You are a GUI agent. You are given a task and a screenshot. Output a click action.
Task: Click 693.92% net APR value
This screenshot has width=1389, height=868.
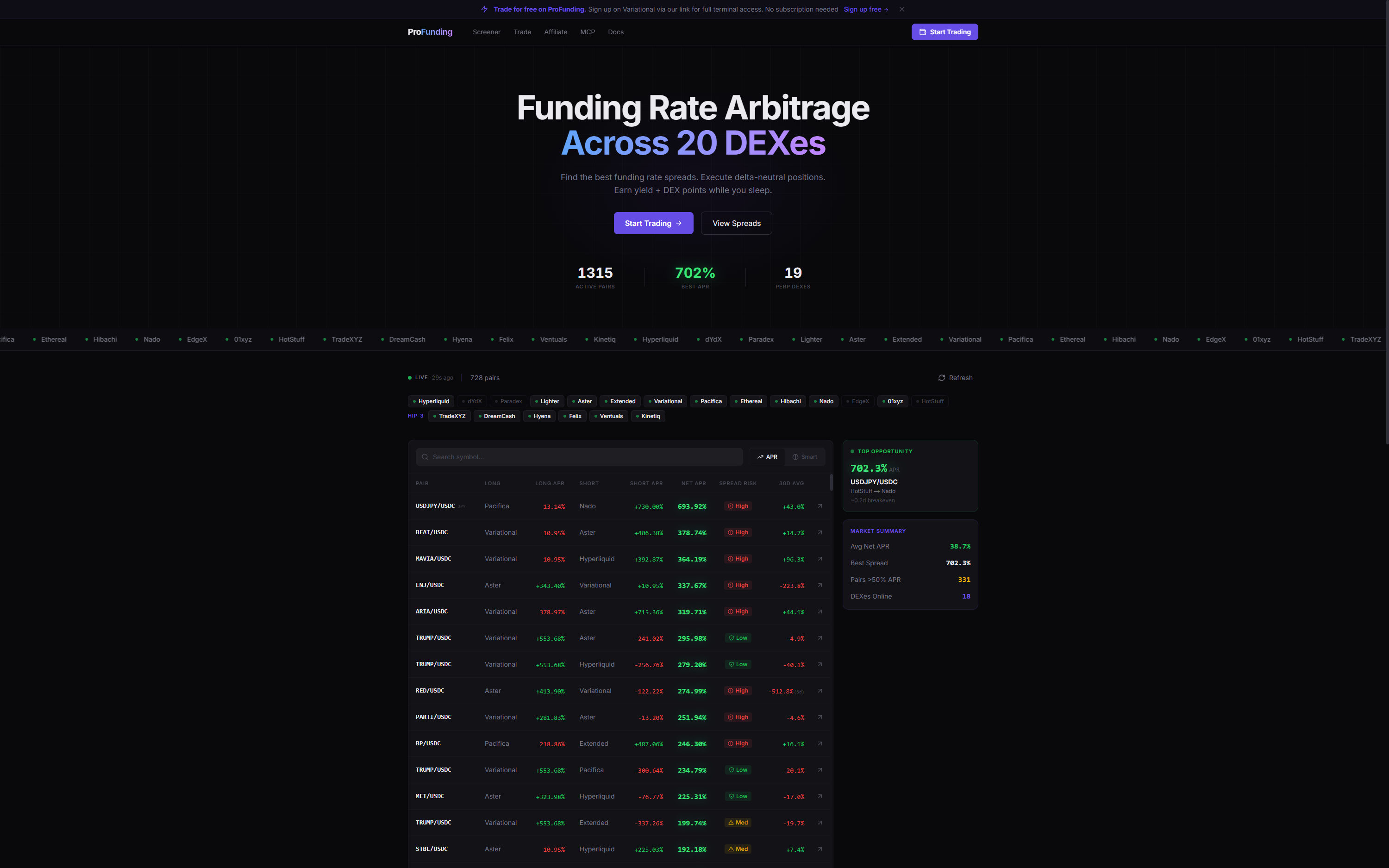point(692,507)
